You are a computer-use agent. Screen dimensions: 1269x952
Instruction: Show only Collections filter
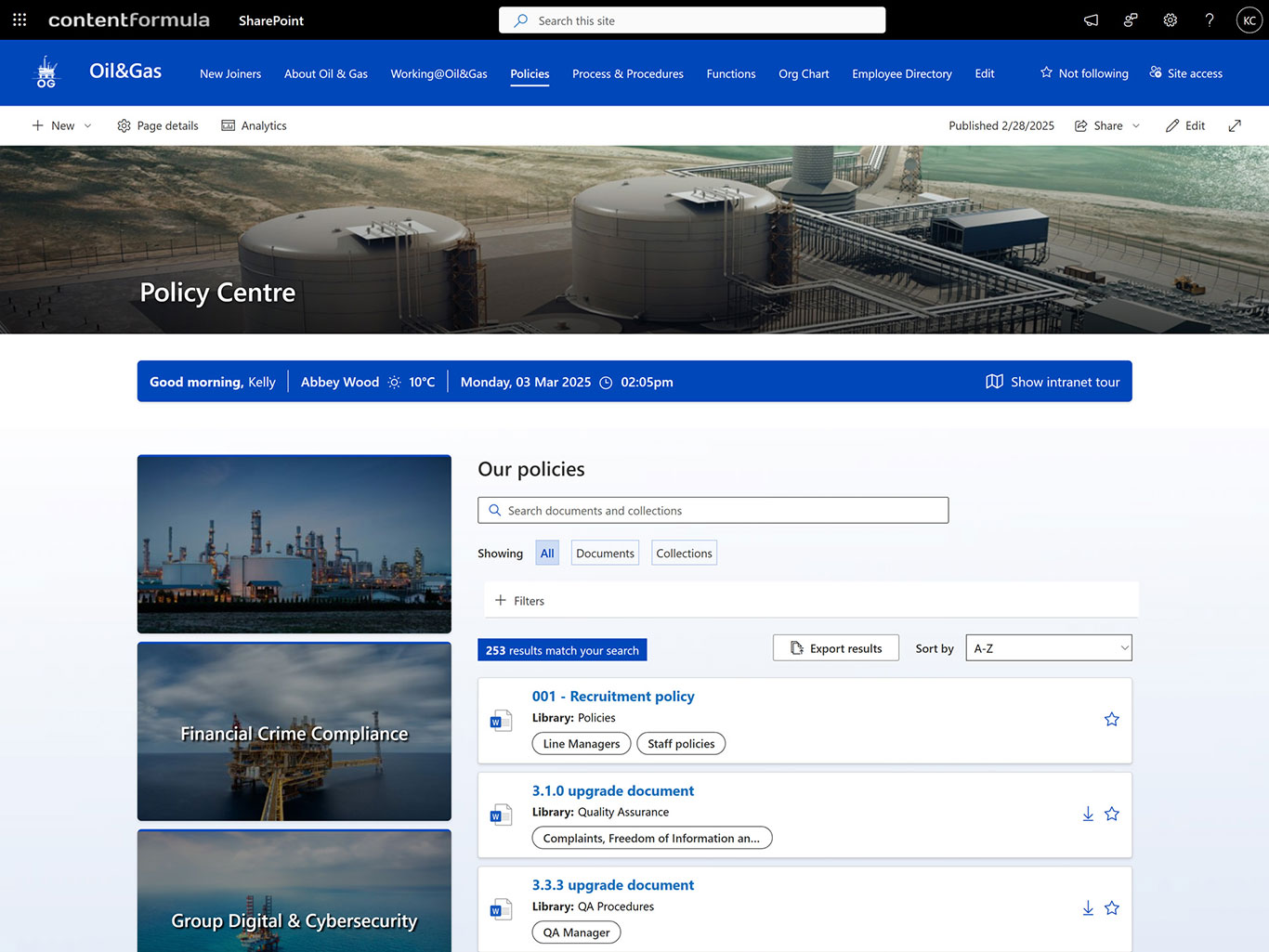684,554
